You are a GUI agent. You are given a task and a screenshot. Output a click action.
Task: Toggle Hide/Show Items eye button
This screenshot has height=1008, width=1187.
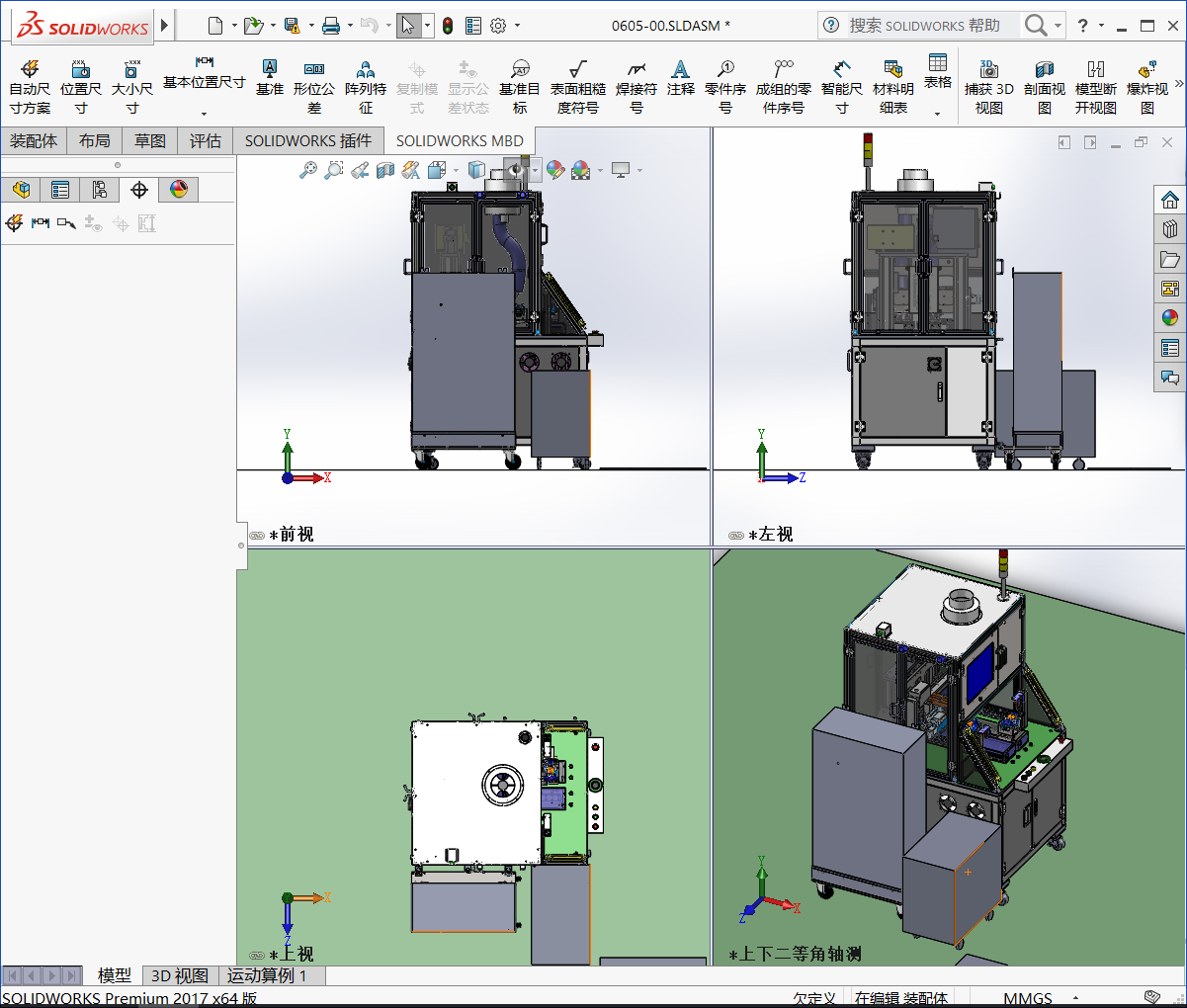517,170
